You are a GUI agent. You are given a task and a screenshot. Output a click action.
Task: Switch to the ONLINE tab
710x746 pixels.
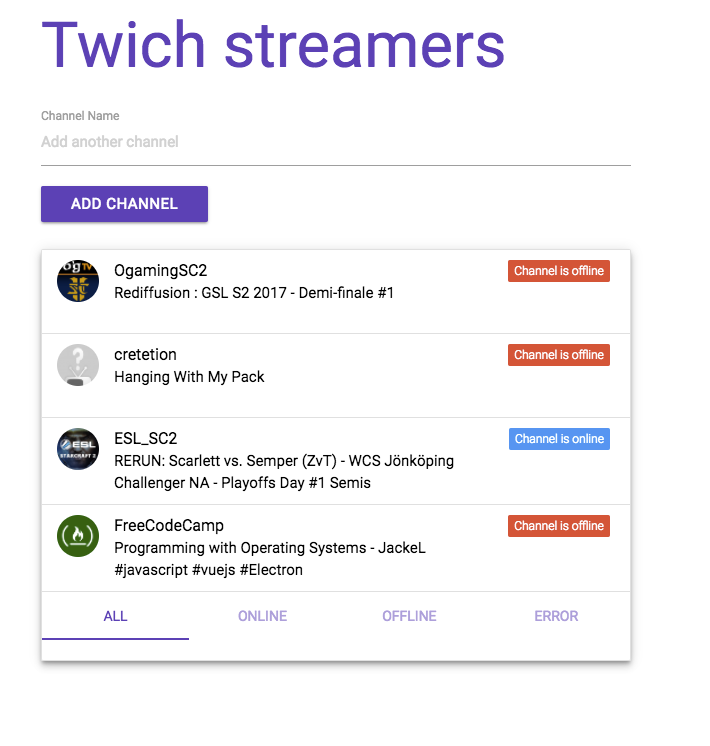pos(262,616)
